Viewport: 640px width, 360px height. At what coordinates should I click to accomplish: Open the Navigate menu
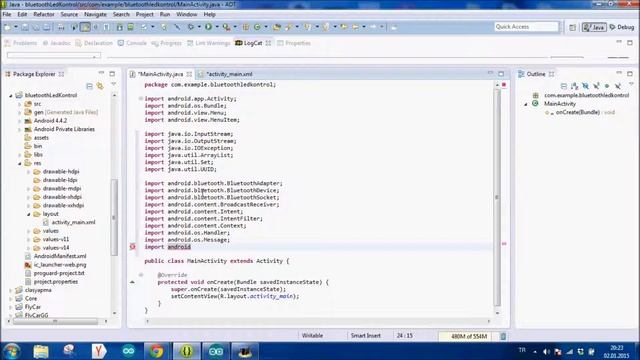95,14
